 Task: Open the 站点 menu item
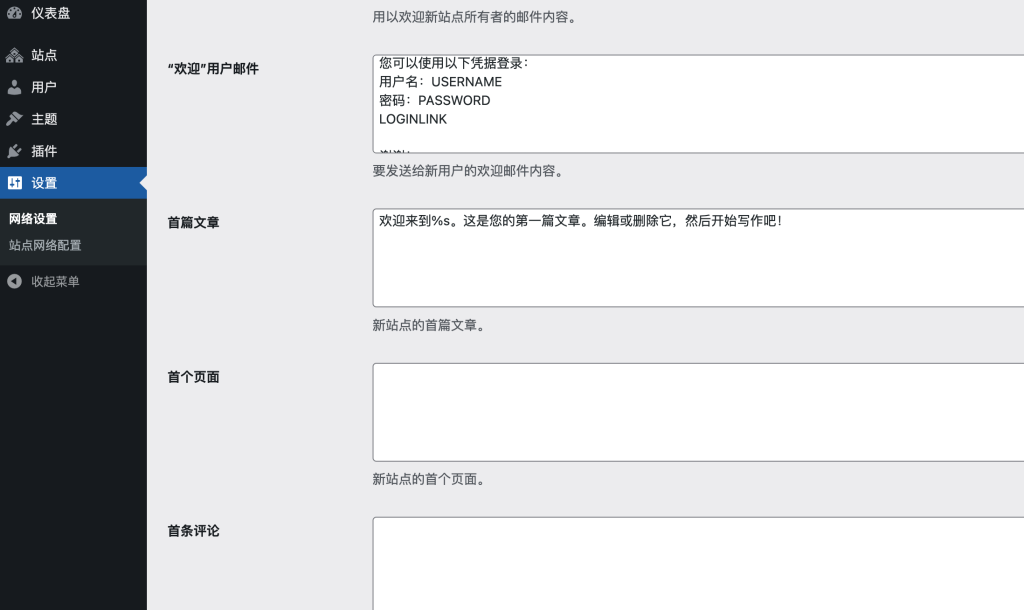coord(44,55)
